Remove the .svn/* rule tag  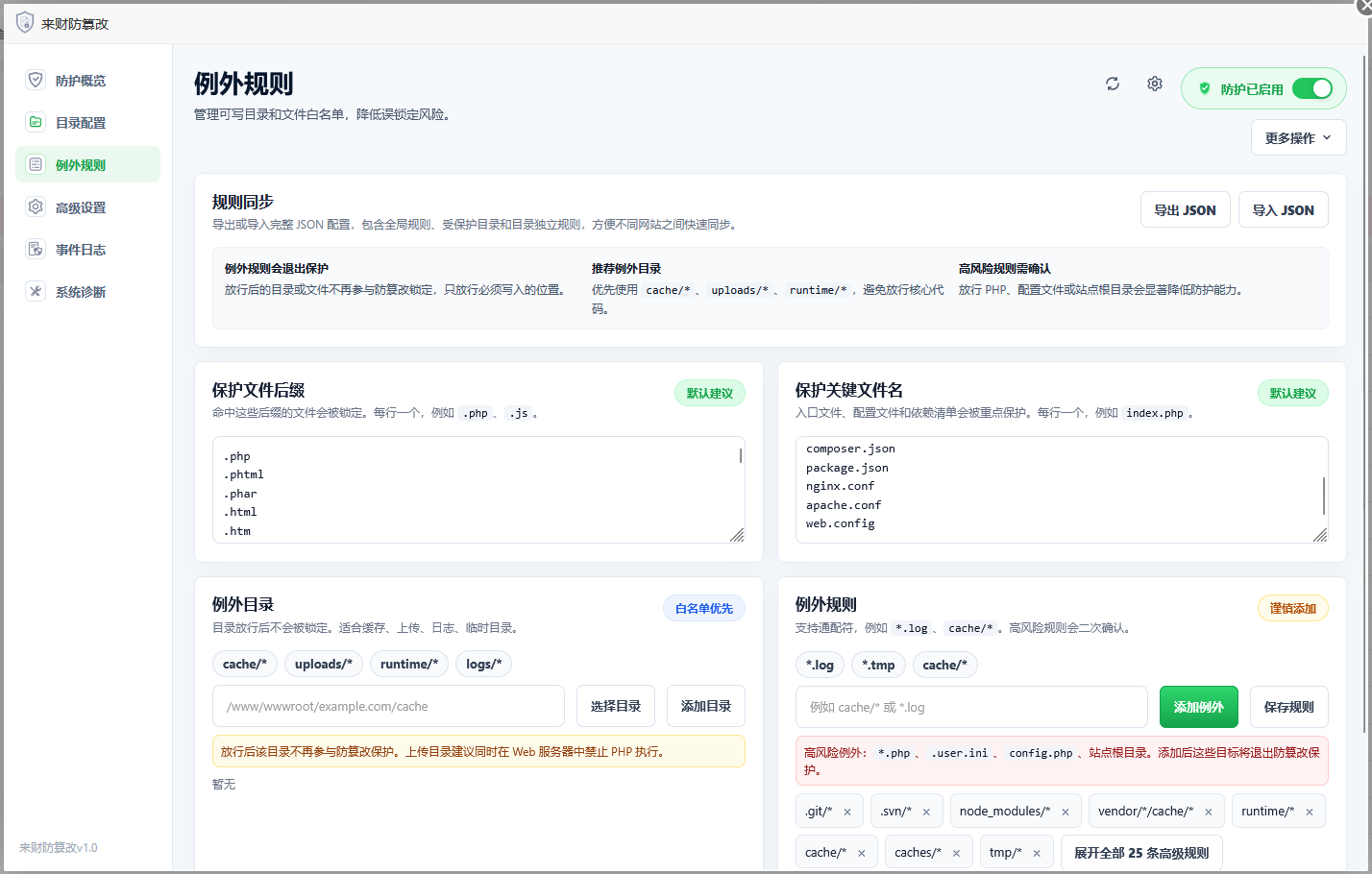click(x=926, y=812)
